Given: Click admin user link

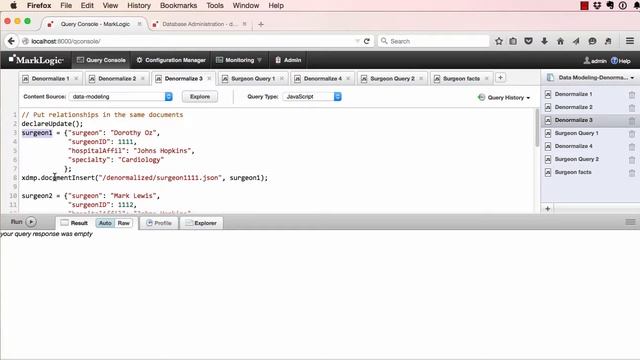Looking at the screenshot, I should click(x=595, y=61).
